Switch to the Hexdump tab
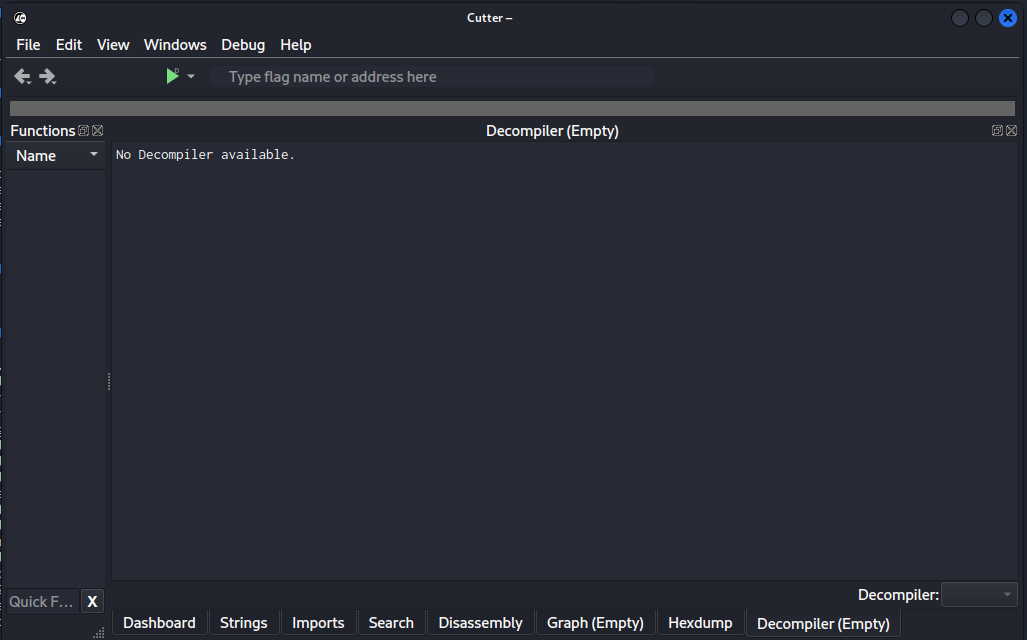1027x640 pixels. click(x=700, y=623)
